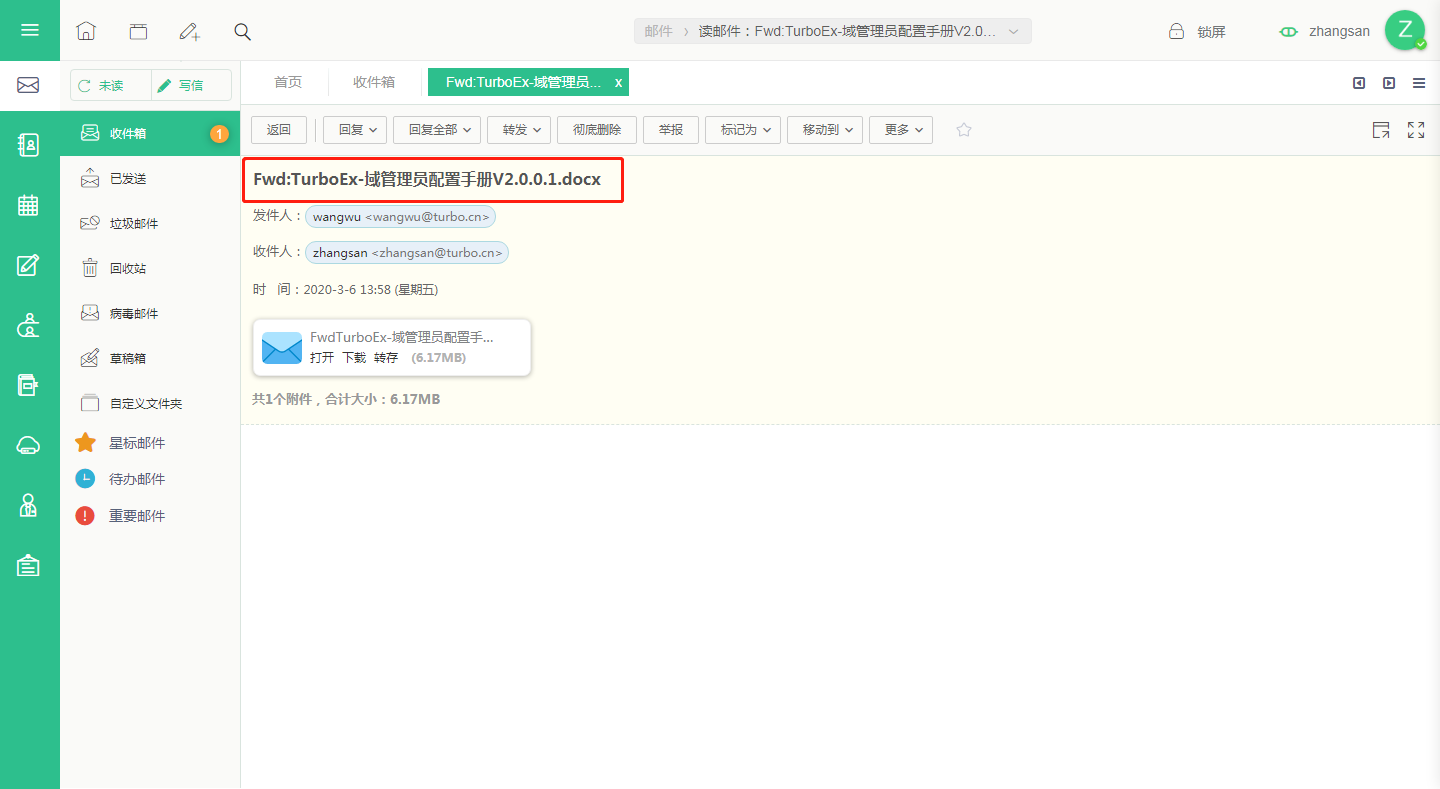Click the 彻底删除 permanently delete button

coord(597,130)
